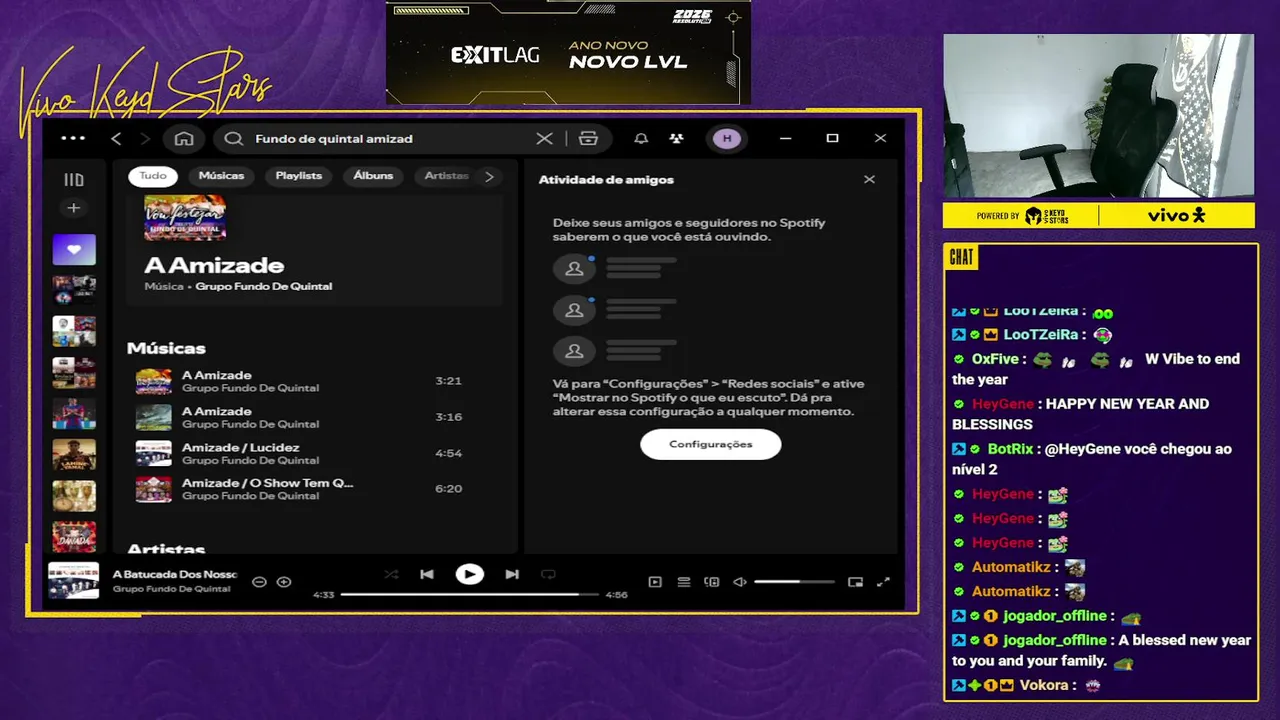Go back in Spotify navigation
This screenshot has width=1280, height=720.
pos(116,138)
